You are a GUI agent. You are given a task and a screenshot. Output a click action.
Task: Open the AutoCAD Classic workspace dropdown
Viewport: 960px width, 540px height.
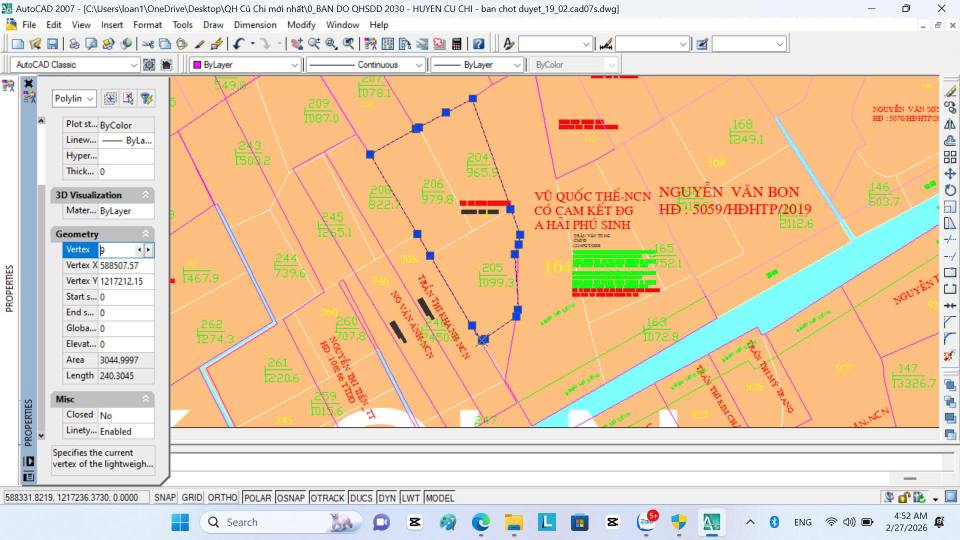133,65
